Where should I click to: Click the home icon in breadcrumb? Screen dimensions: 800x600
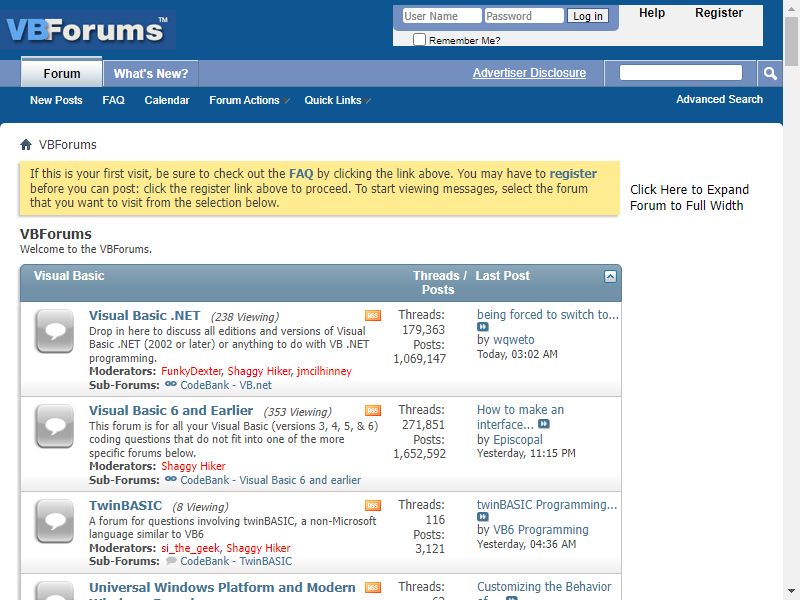[x=26, y=145]
